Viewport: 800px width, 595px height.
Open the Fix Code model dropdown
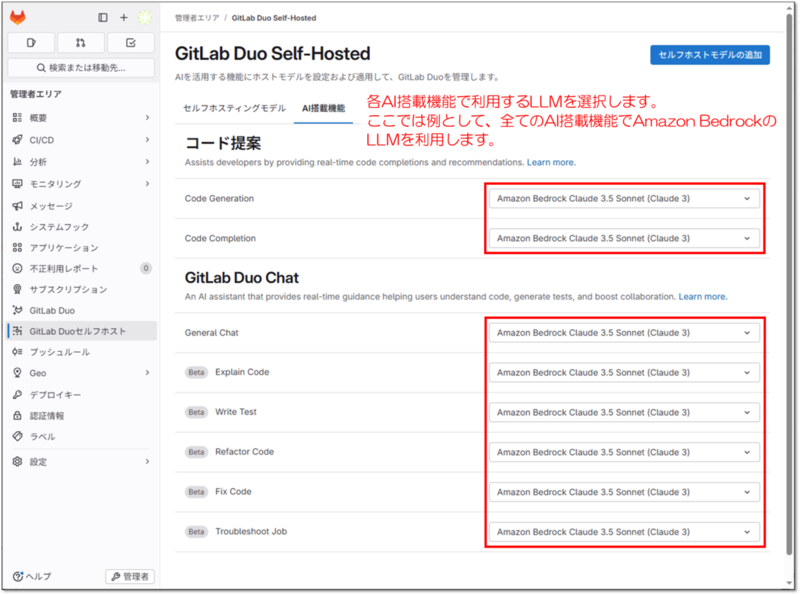(624, 492)
